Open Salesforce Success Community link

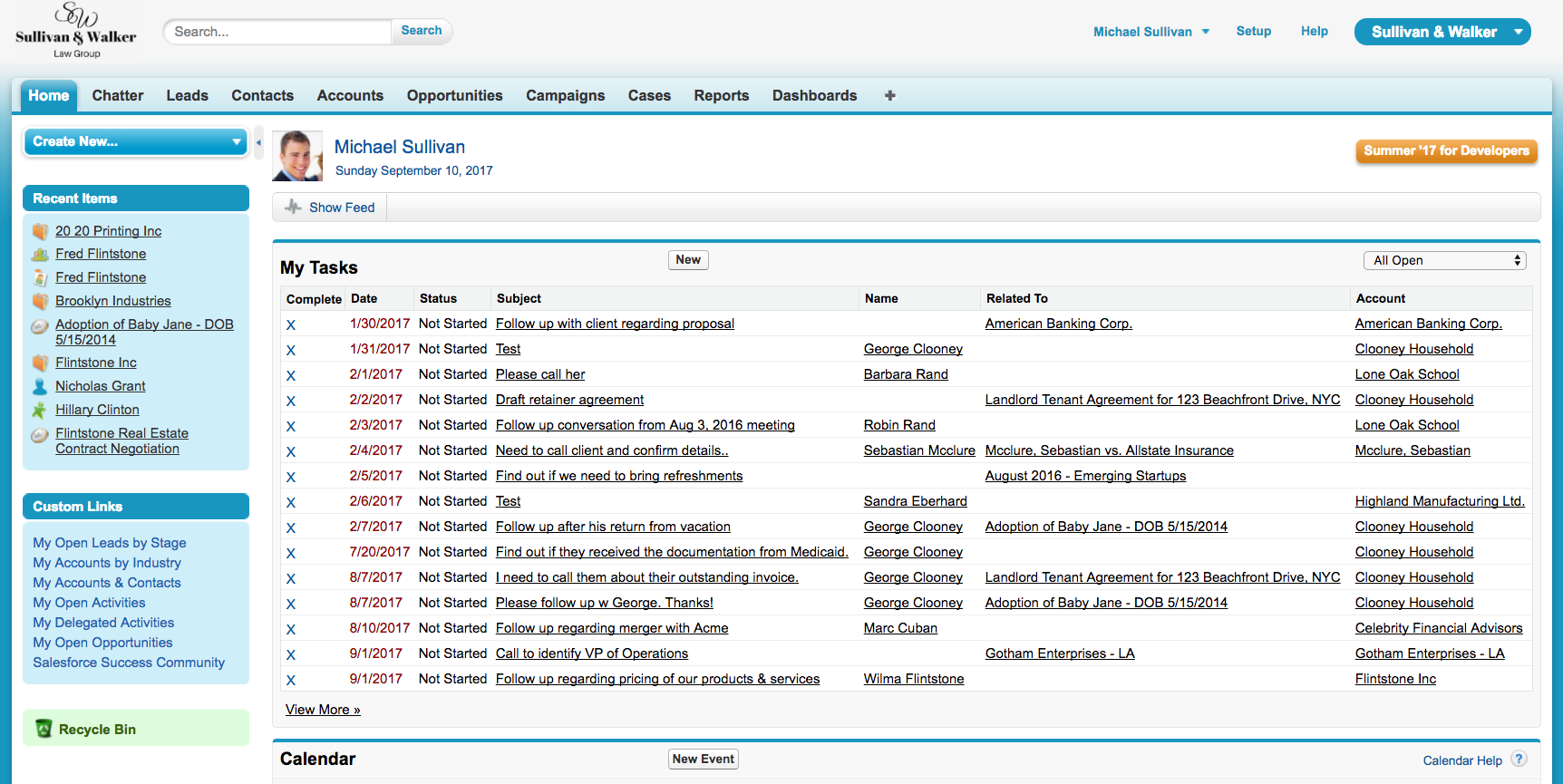click(129, 663)
